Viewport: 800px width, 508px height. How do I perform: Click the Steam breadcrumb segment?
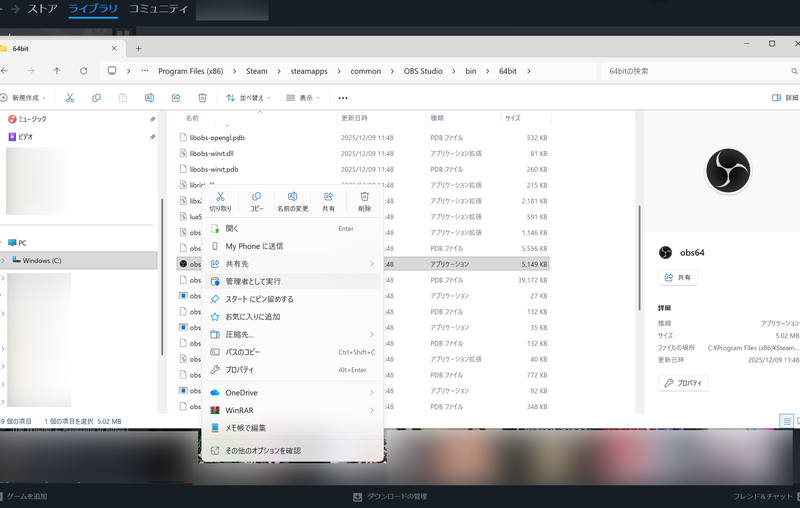click(257, 71)
